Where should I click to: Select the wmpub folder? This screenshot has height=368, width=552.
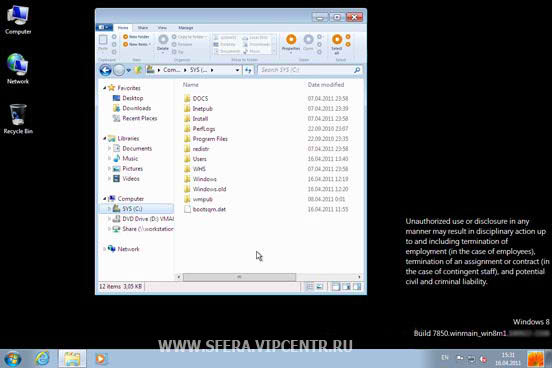pos(199,199)
